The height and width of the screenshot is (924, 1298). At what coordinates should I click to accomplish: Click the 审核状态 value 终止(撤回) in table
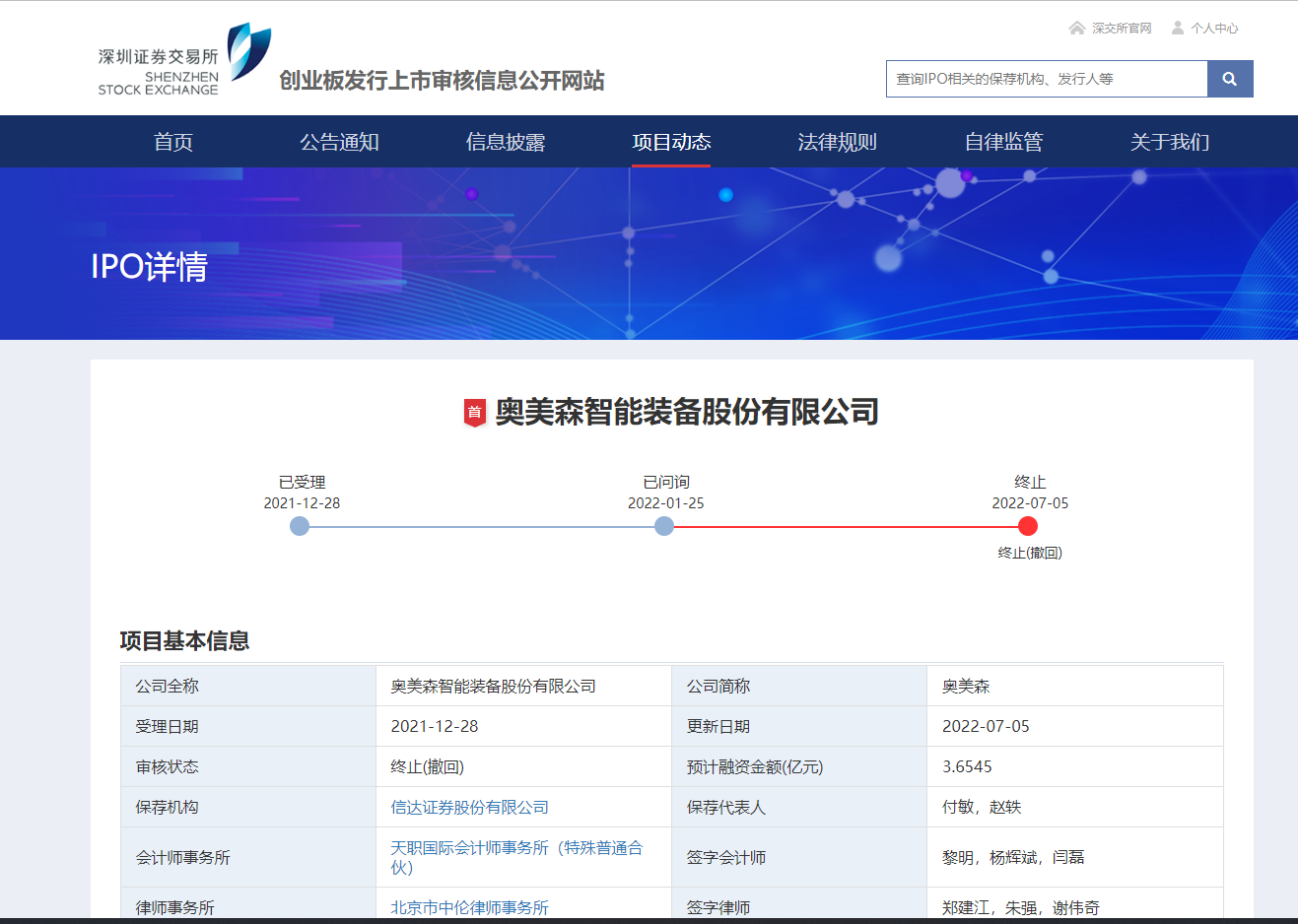point(428,766)
